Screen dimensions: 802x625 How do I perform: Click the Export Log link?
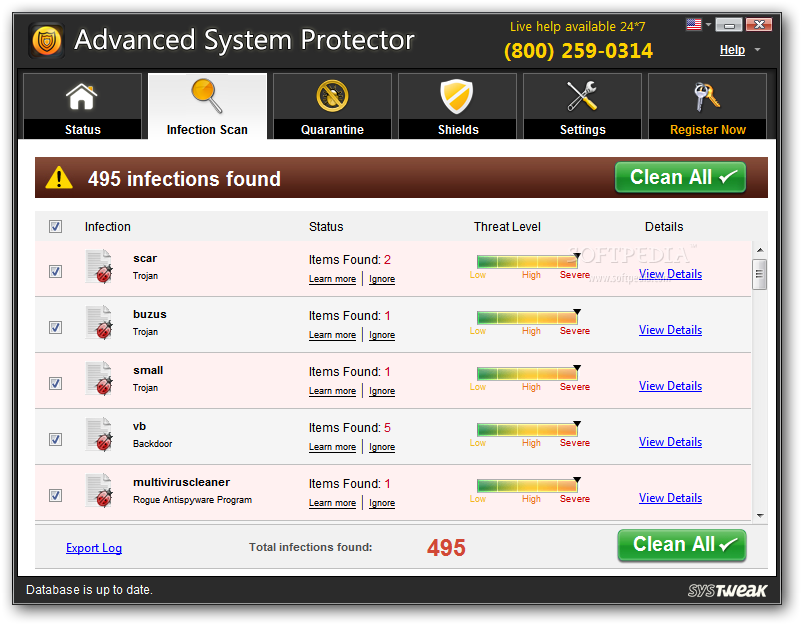pos(94,548)
